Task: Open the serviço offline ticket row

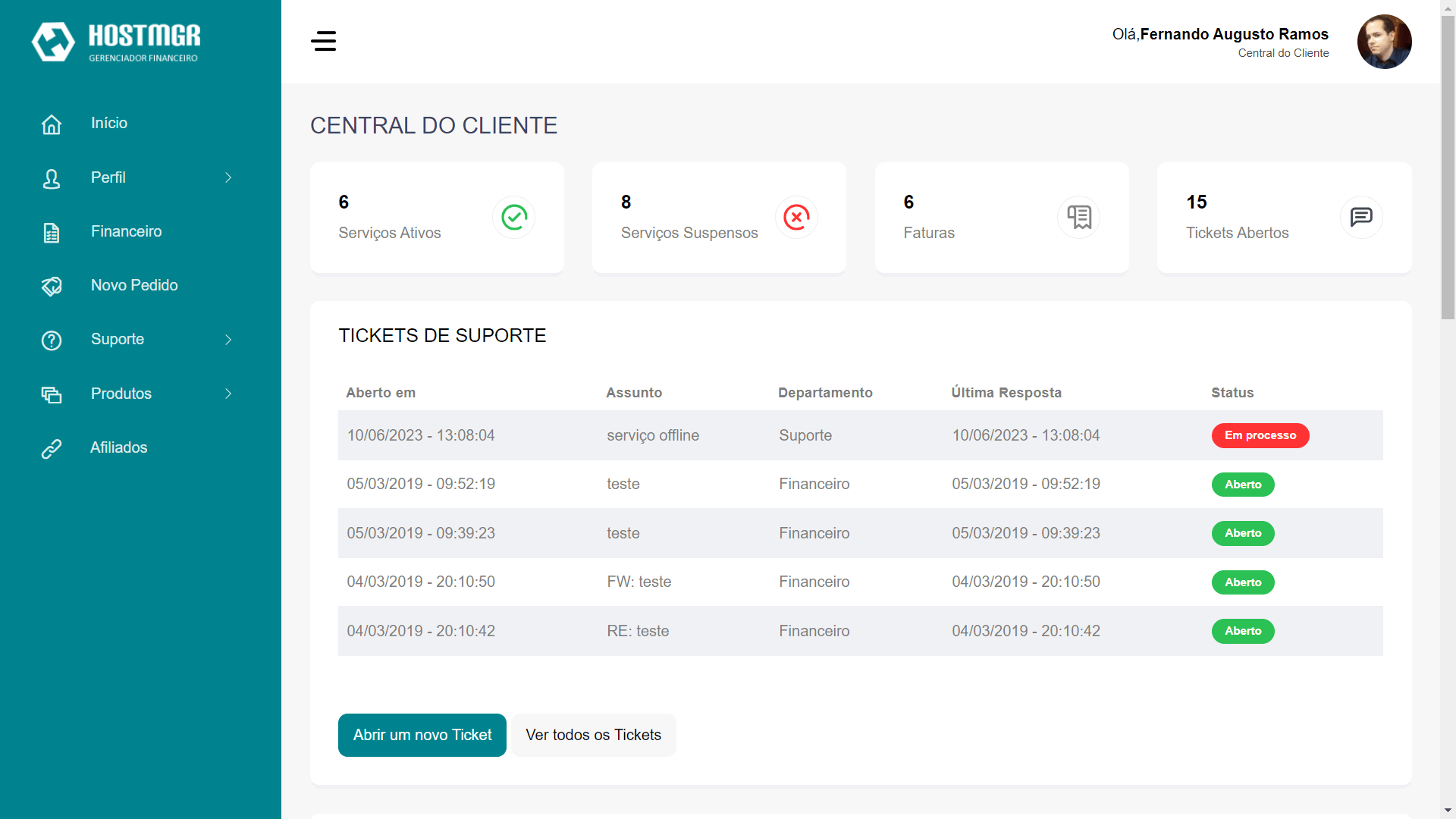Action: click(652, 435)
